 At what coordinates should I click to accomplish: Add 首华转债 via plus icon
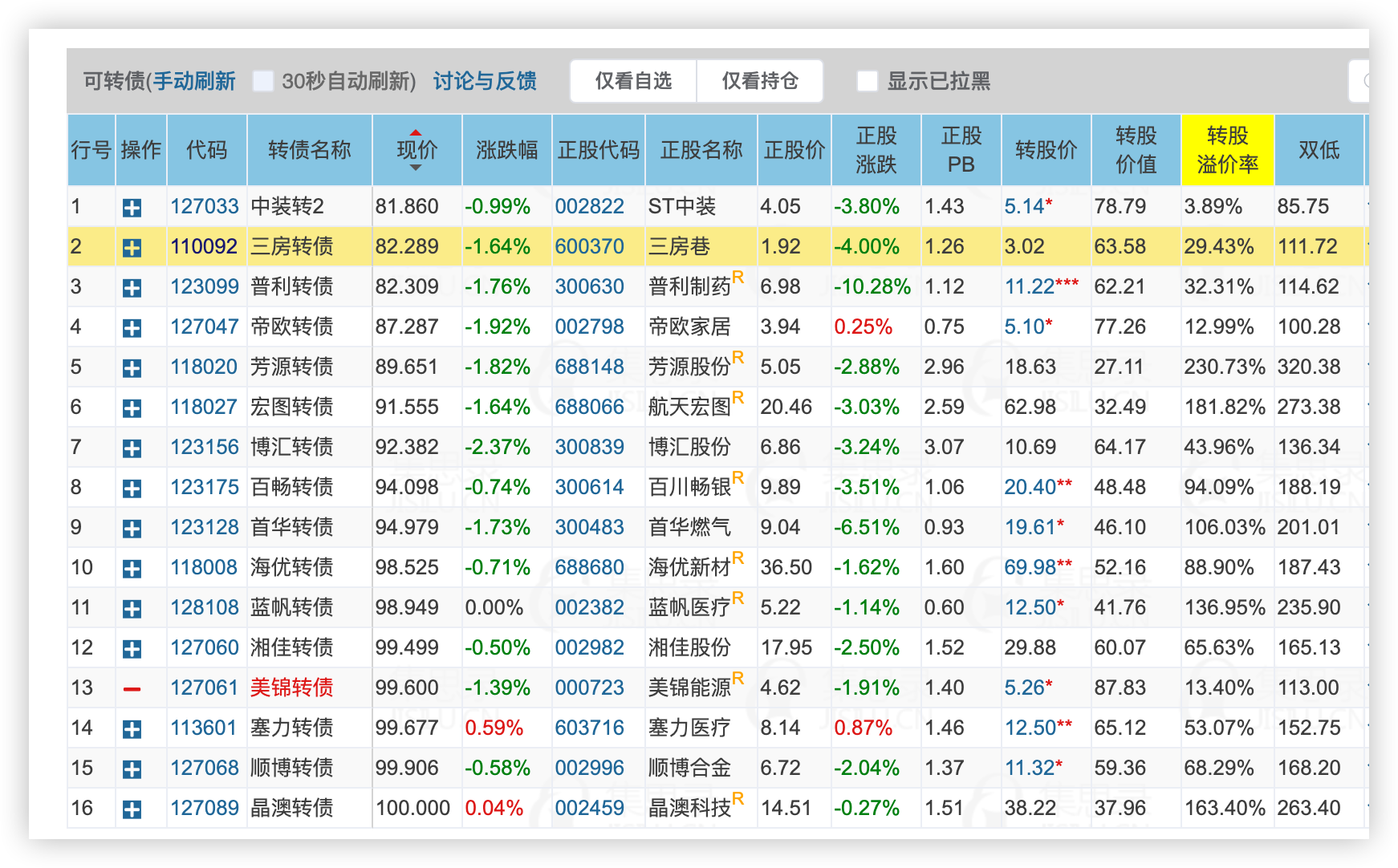[132, 529]
